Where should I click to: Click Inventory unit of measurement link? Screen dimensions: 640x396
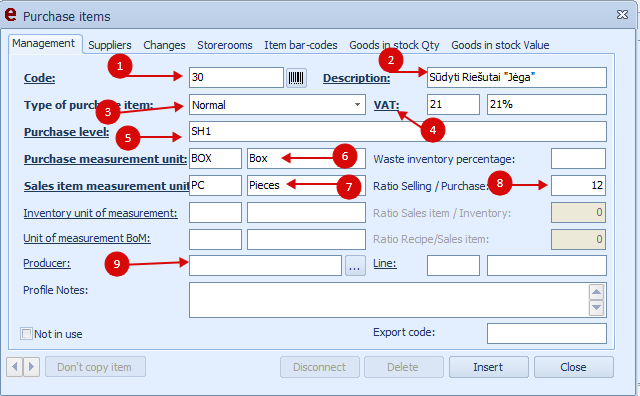pyautogui.click(x=100, y=213)
